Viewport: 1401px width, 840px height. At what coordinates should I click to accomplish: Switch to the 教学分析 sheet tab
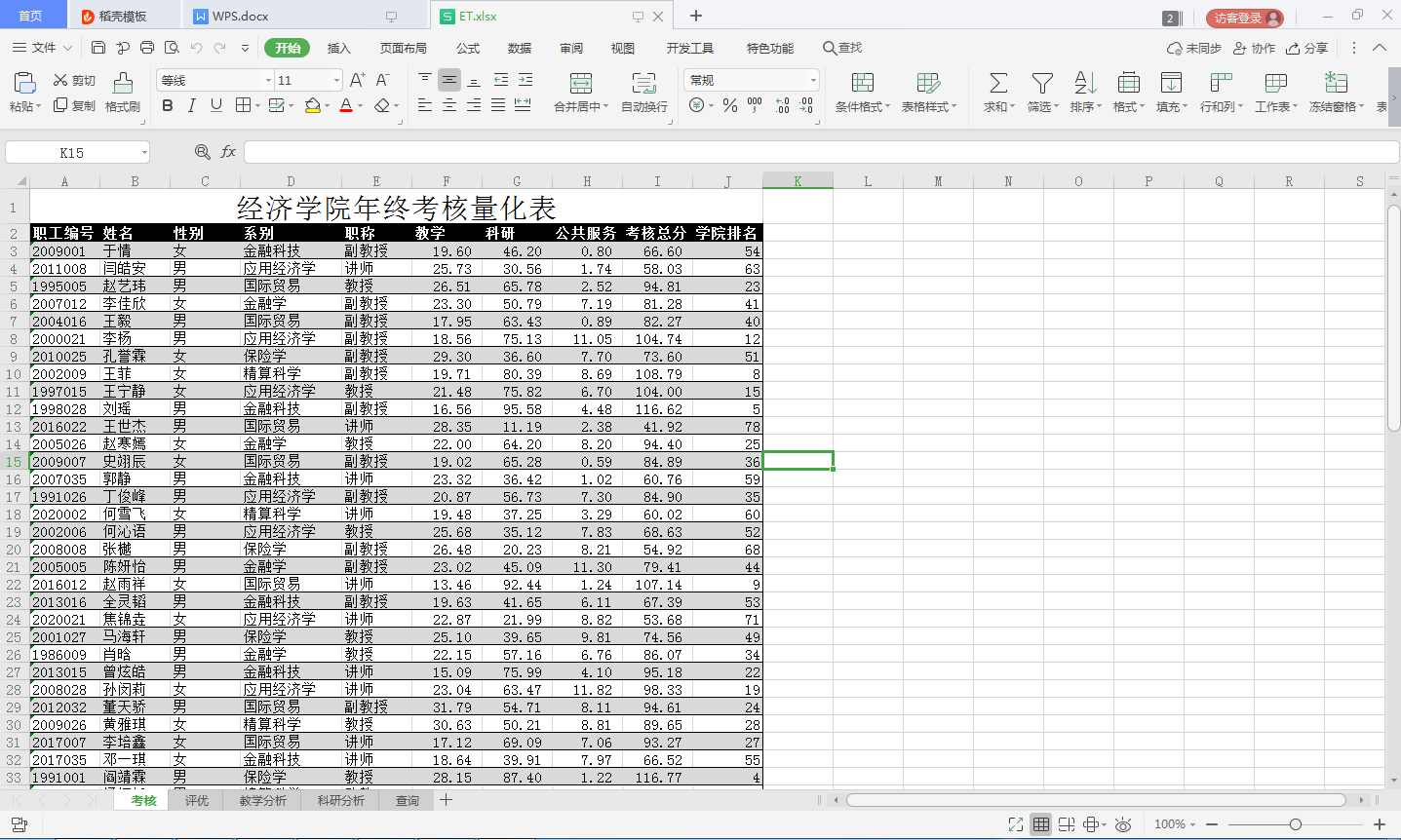coord(263,800)
